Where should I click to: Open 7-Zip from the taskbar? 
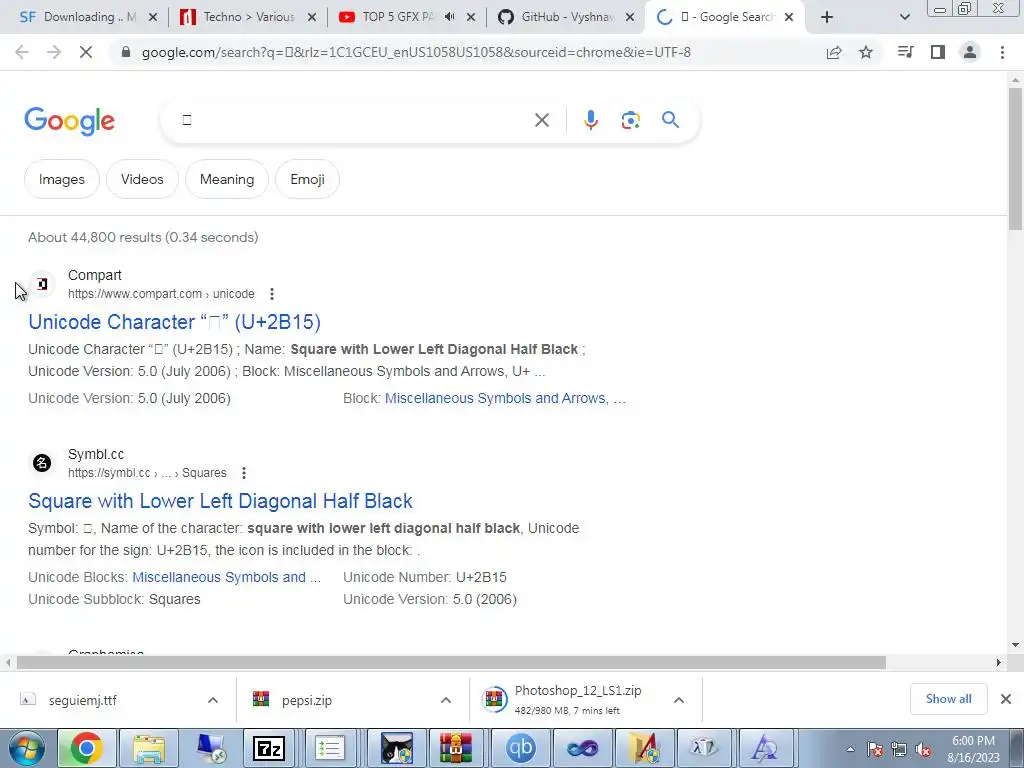click(269, 748)
